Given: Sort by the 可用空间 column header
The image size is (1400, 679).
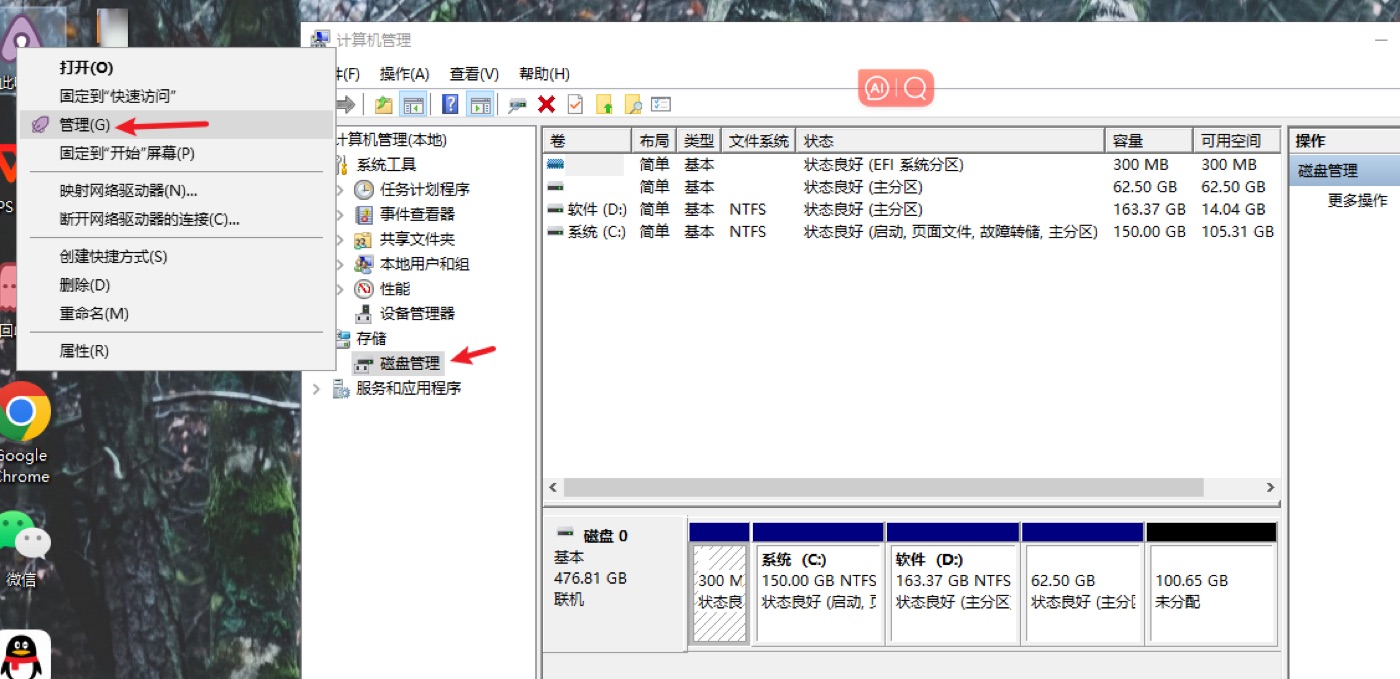Looking at the screenshot, I should click(x=1237, y=141).
